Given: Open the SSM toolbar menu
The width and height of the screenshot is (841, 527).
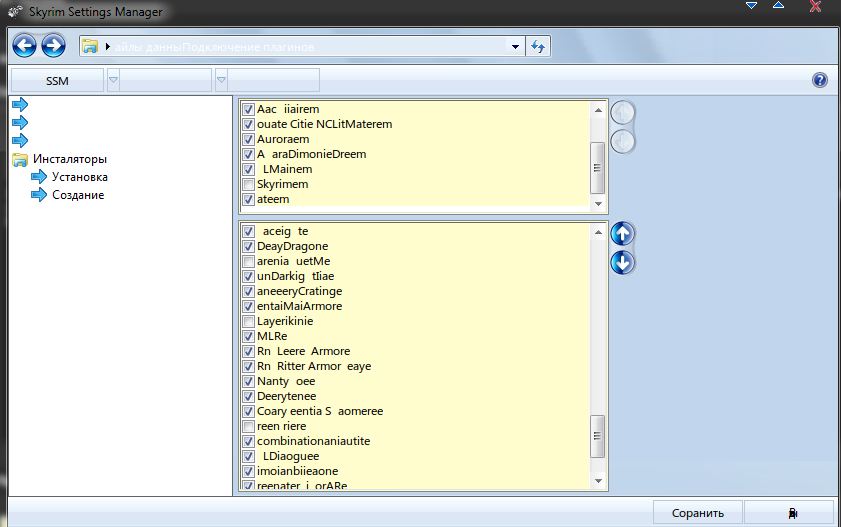Looking at the screenshot, I should click(57, 80).
